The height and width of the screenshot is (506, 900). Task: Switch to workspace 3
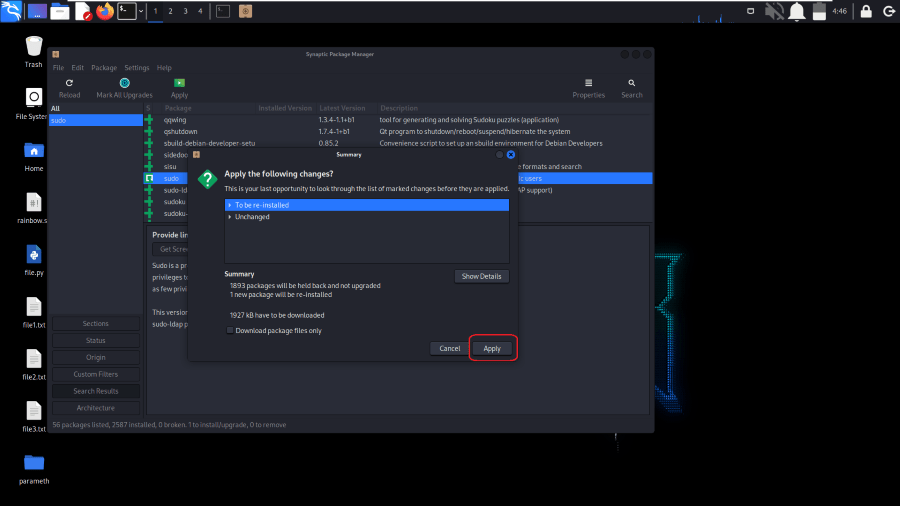tap(185, 11)
